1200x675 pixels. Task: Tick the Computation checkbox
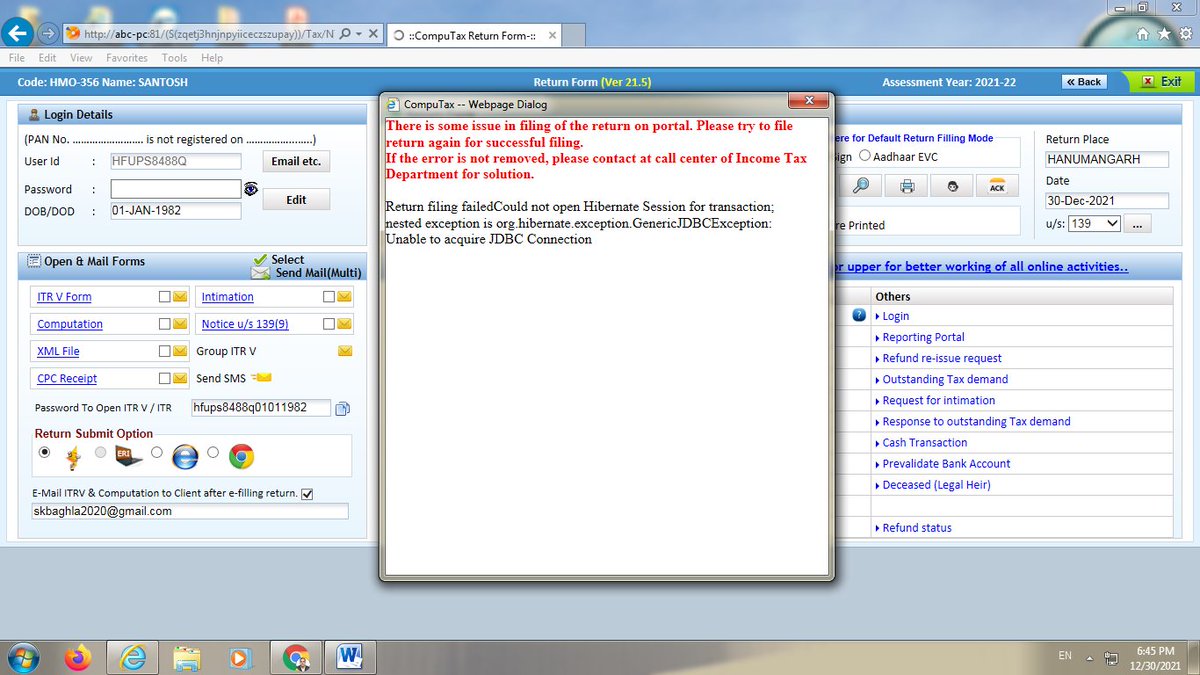point(165,324)
